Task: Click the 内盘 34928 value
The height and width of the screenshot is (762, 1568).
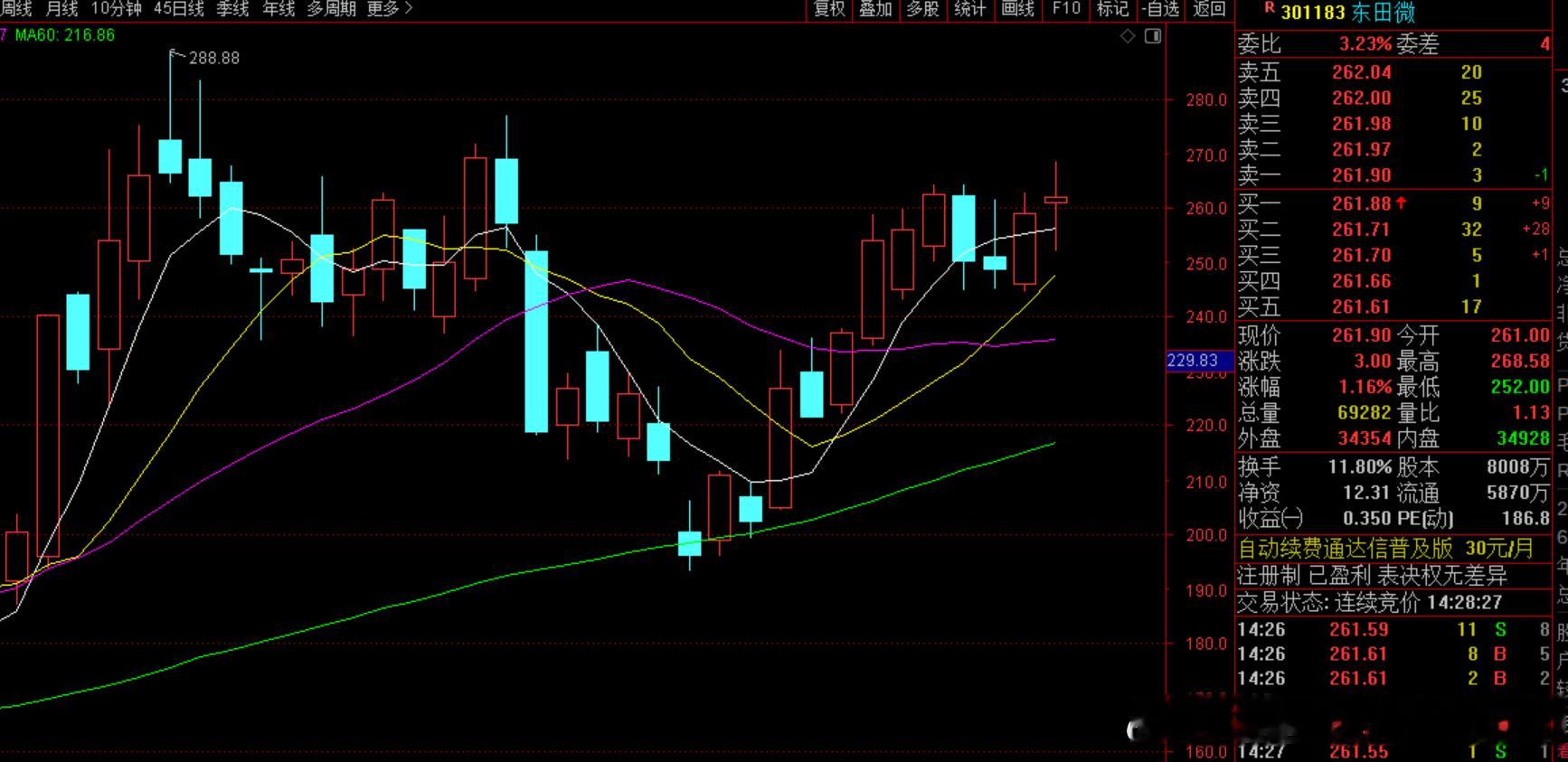Action: click(x=1524, y=438)
